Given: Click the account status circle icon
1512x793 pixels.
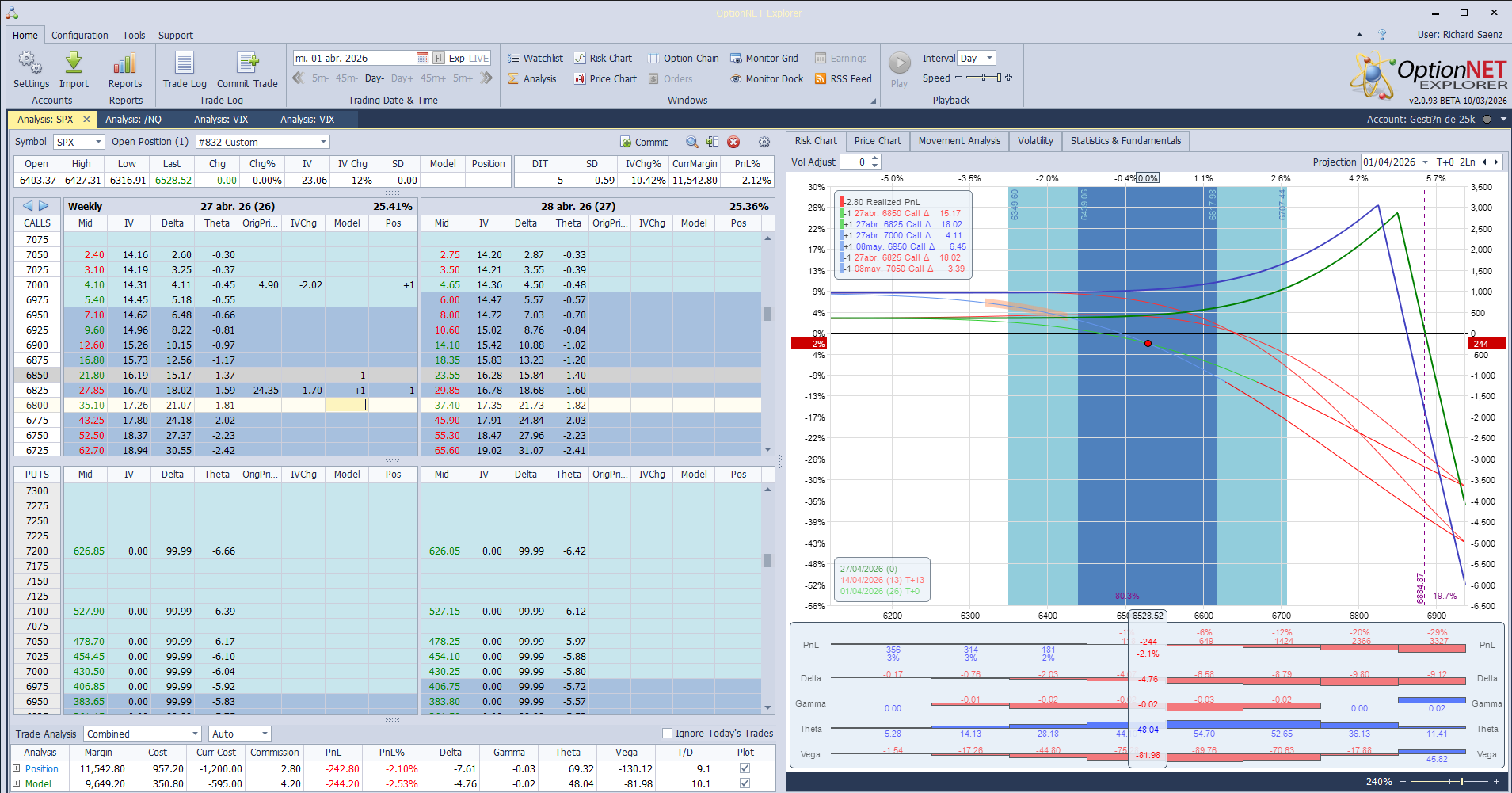Looking at the screenshot, I should point(1487,119).
